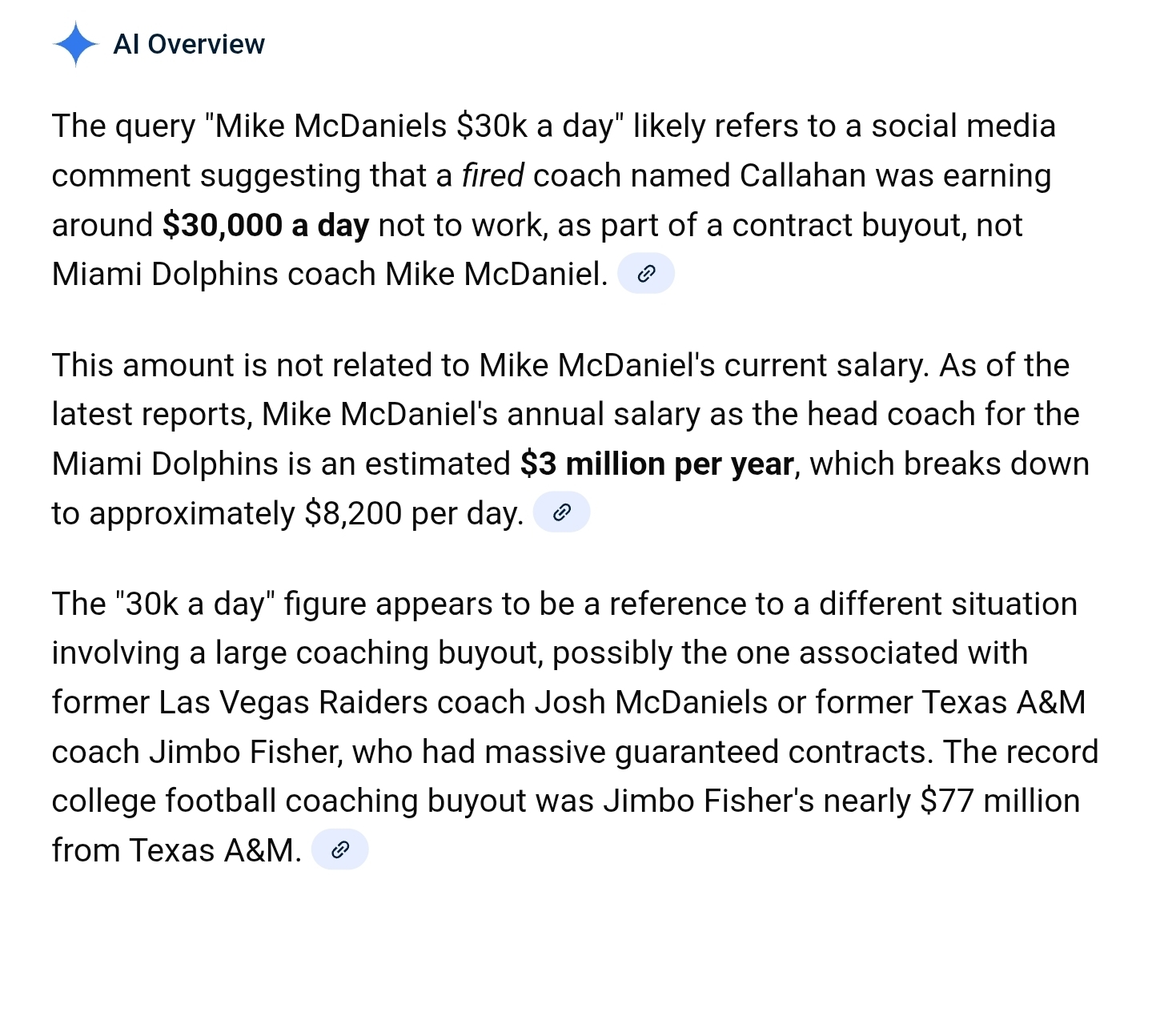Viewport: 1152px width, 1036px height.
Task: Click the bold '$30,000 a day' text
Action: point(266,226)
